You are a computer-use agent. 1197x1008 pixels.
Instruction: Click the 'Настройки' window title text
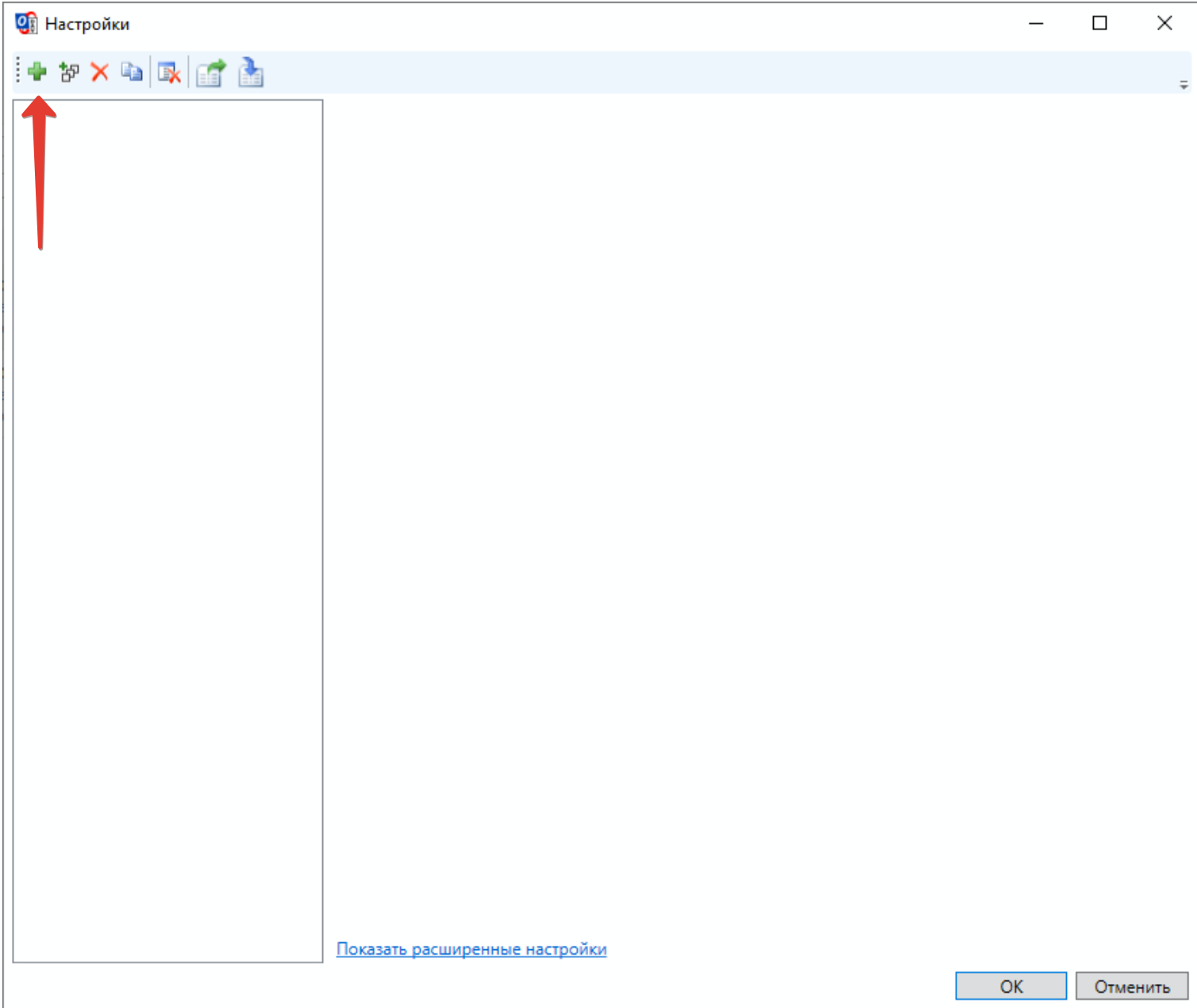click(87, 25)
